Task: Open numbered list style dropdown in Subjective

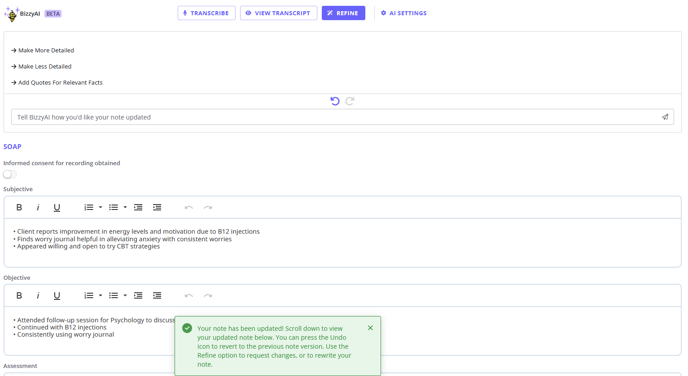Action: coord(100,208)
